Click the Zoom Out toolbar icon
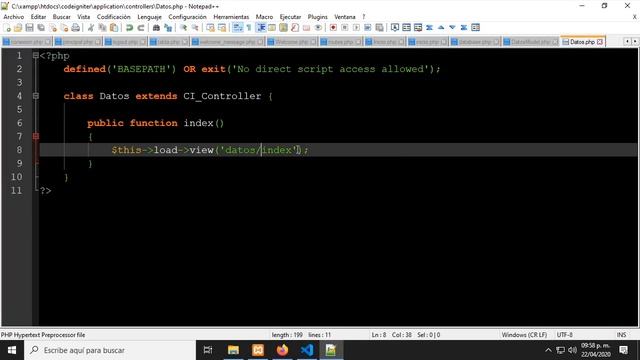The width and height of the screenshot is (640, 360). (x=195, y=28)
